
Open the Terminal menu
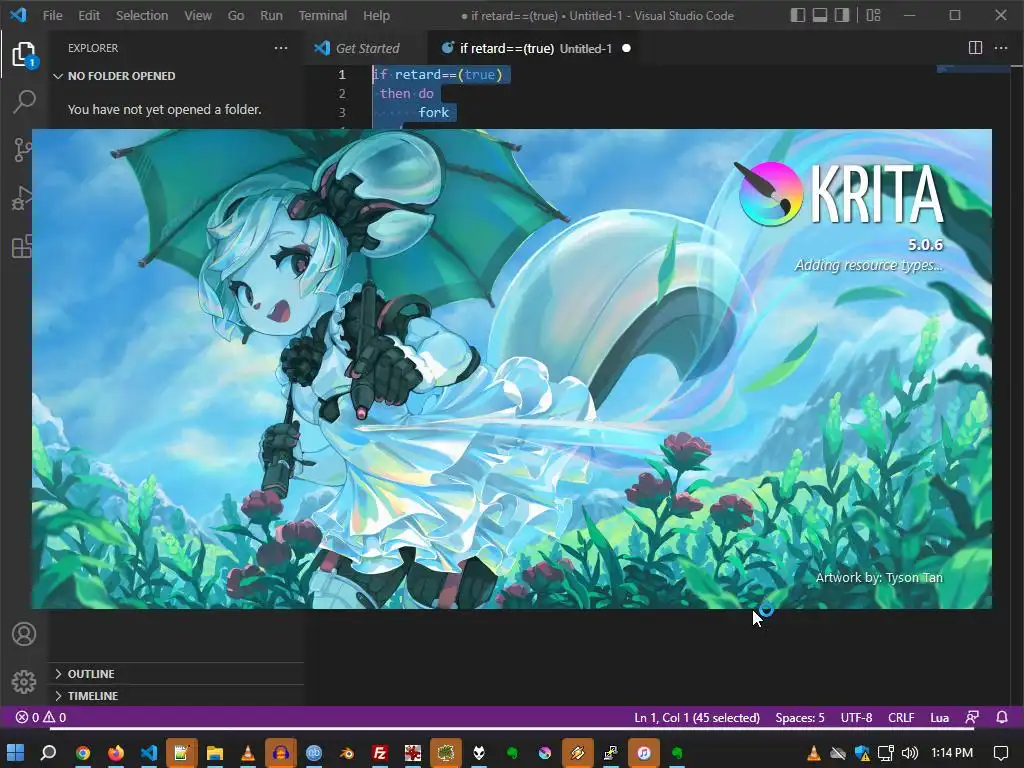pyautogui.click(x=323, y=15)
